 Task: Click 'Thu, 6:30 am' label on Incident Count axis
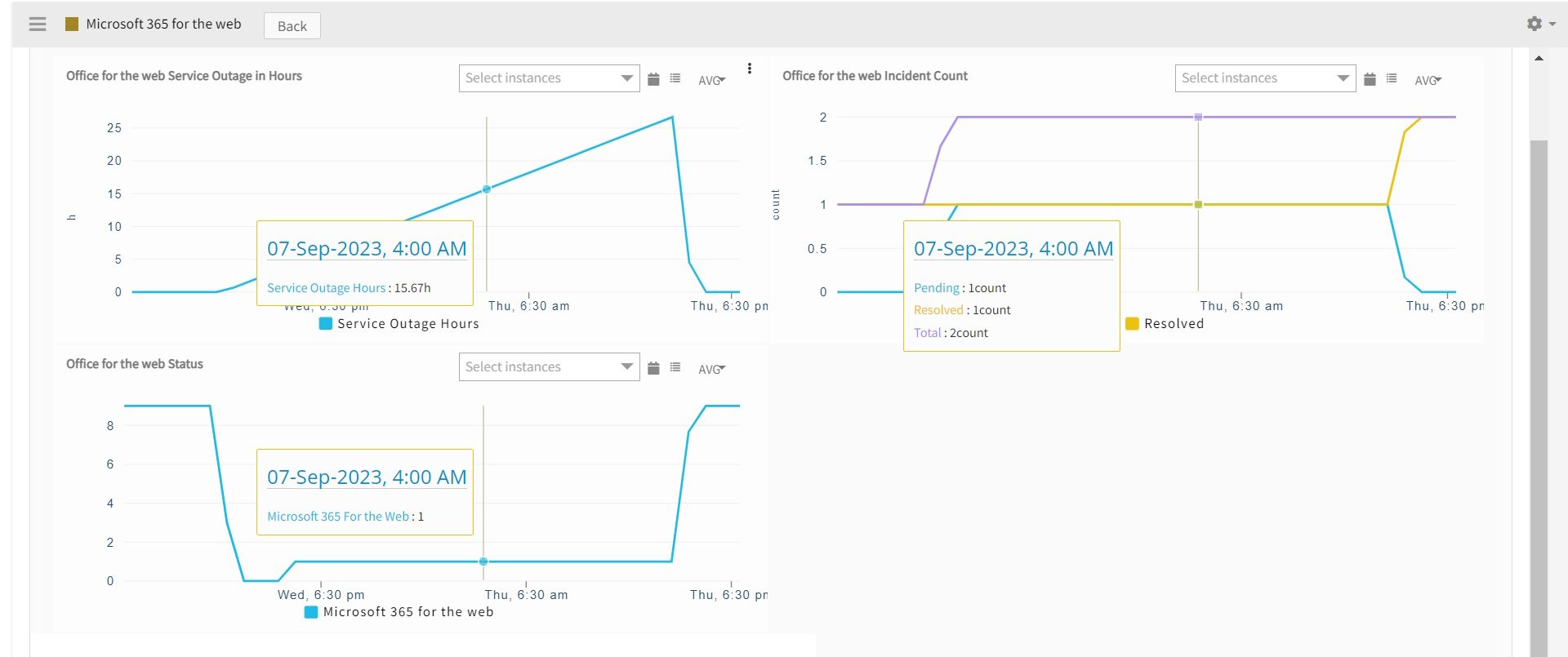click(1241, 306)
